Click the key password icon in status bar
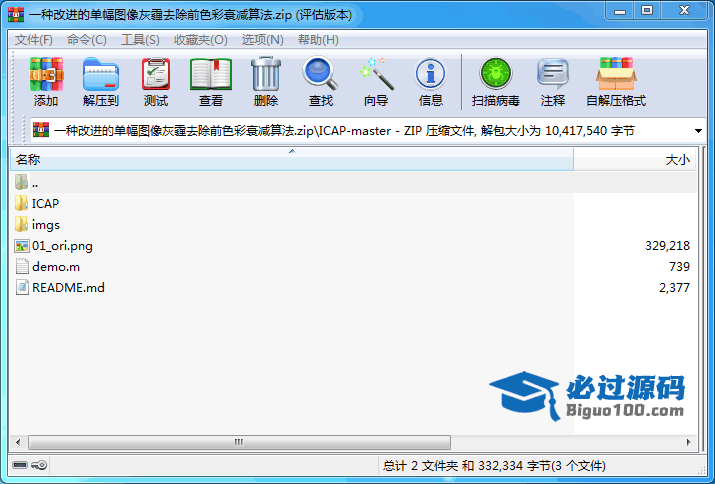 [x=39, y=465]
